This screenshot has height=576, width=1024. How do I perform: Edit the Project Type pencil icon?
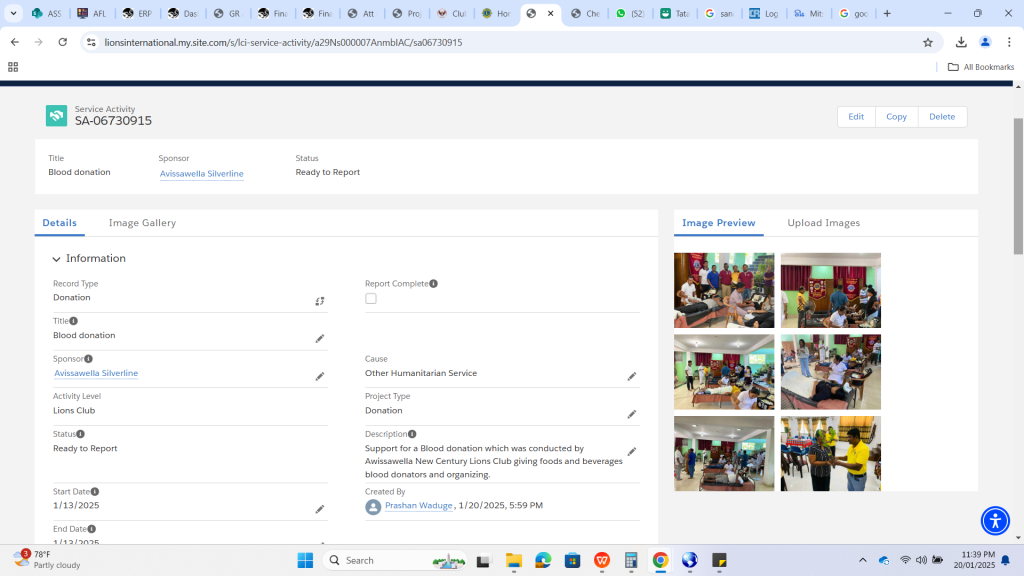[x=632, y=414]
